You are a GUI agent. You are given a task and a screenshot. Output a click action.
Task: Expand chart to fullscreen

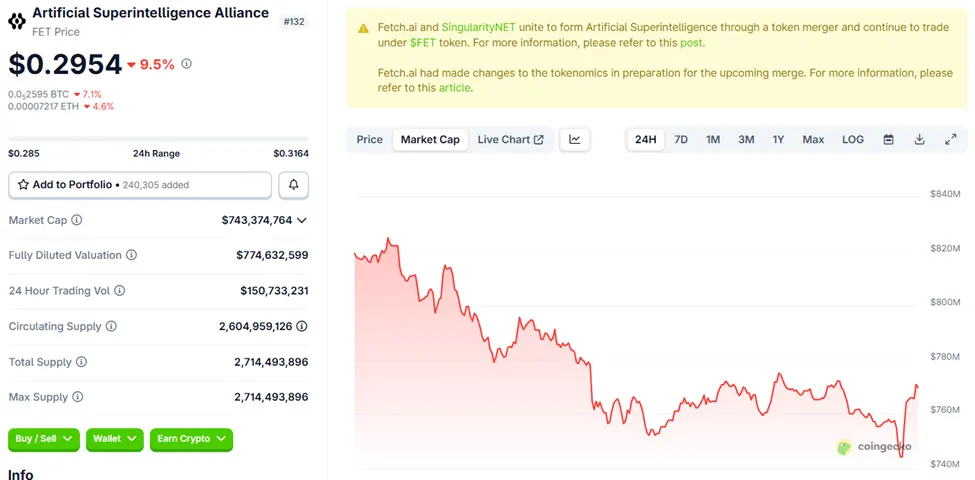950,140
